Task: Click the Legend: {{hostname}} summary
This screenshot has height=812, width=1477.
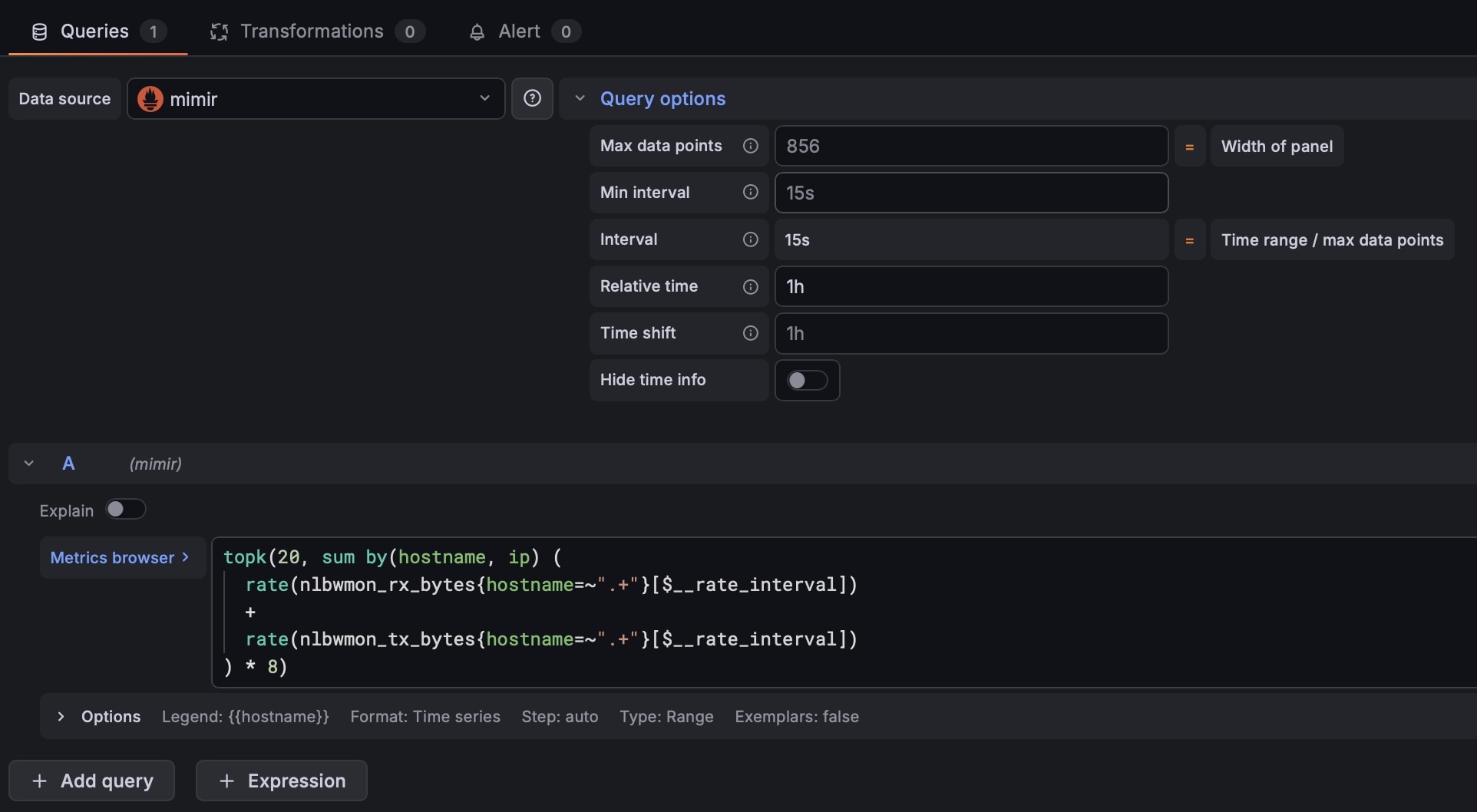Action: pos(246,717)
